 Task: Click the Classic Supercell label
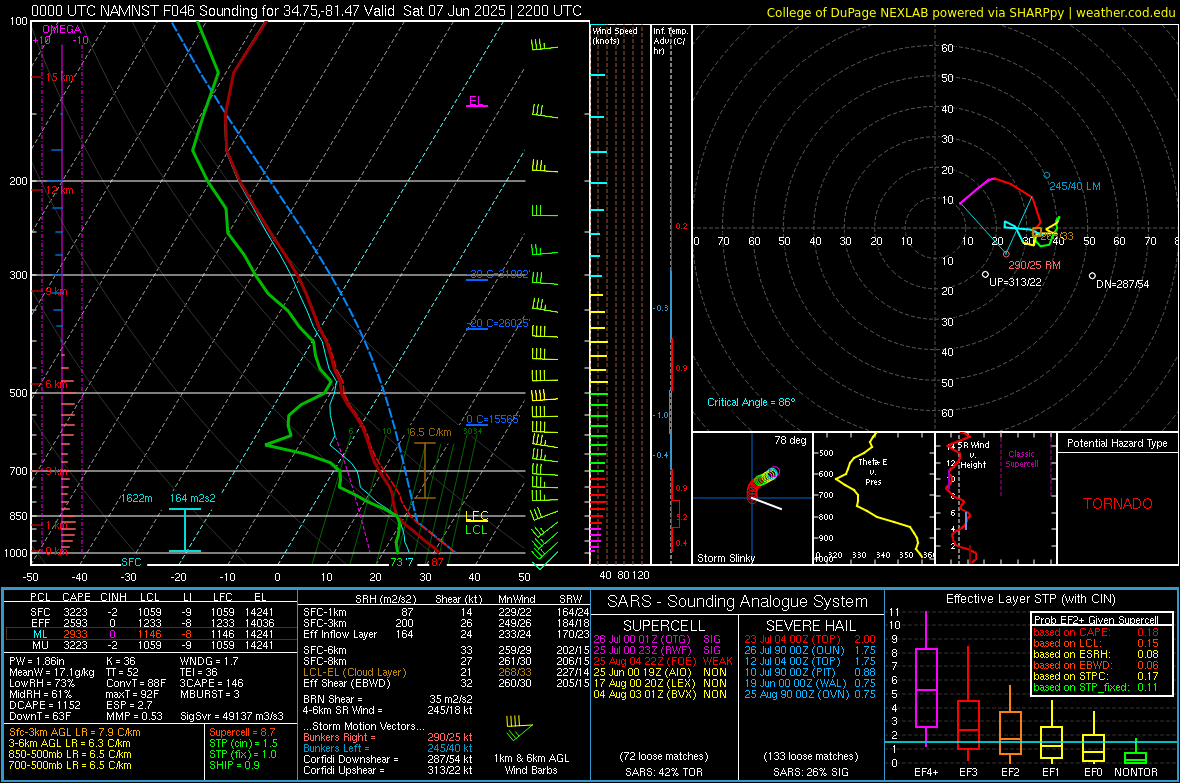click(1022, 459)
